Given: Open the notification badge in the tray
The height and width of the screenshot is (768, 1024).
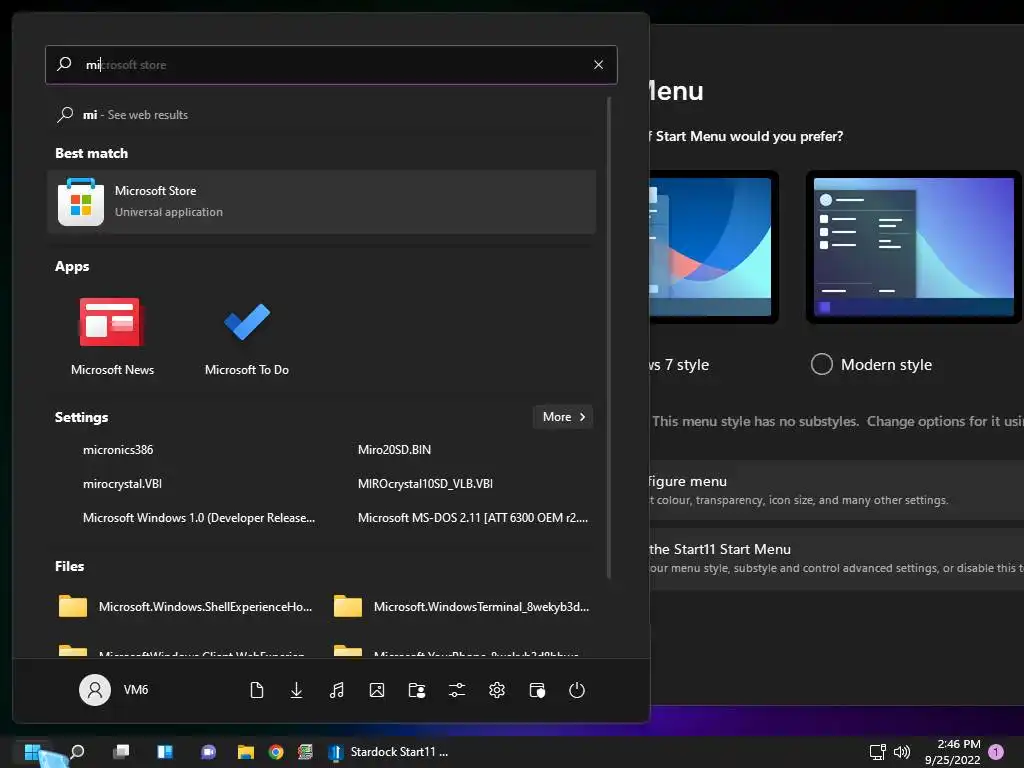Looking at the screenshot, I should (996, 752).
